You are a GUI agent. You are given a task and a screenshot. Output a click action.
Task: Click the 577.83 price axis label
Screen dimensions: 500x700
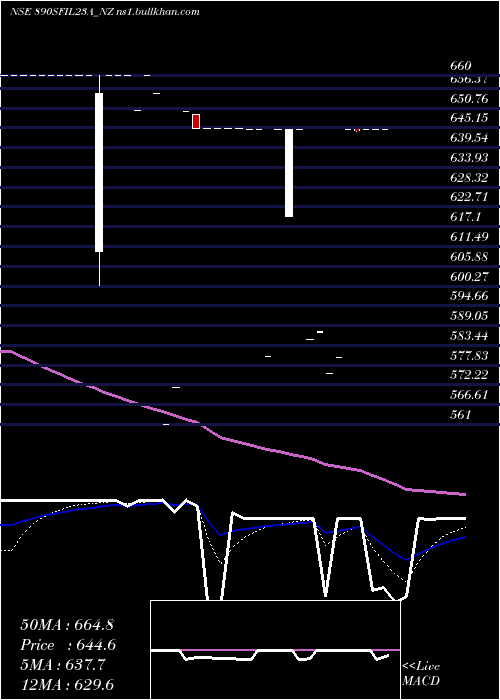tap(469, 355)
